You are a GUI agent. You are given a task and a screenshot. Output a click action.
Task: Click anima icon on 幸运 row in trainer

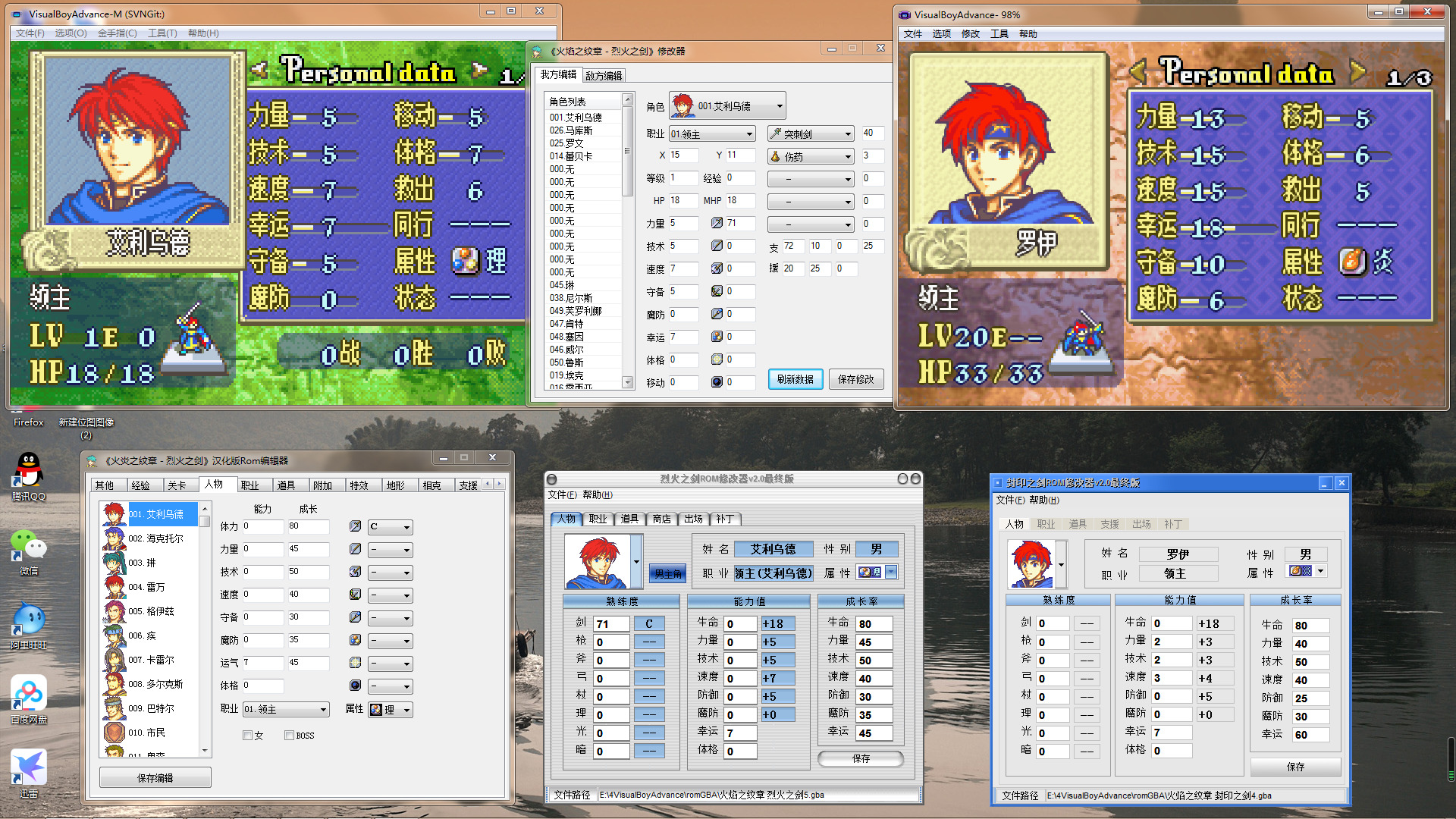(x=717, y=337)
